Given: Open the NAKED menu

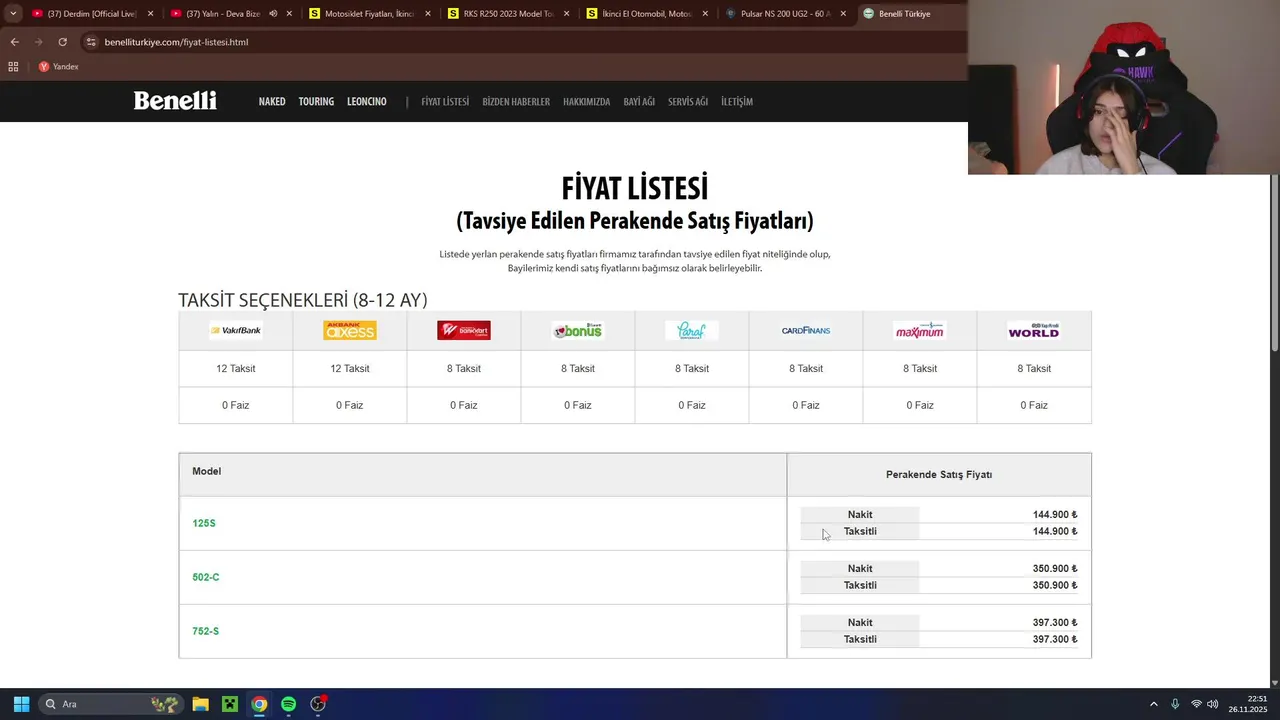Looking at the screenshot, I should (272, 102).
